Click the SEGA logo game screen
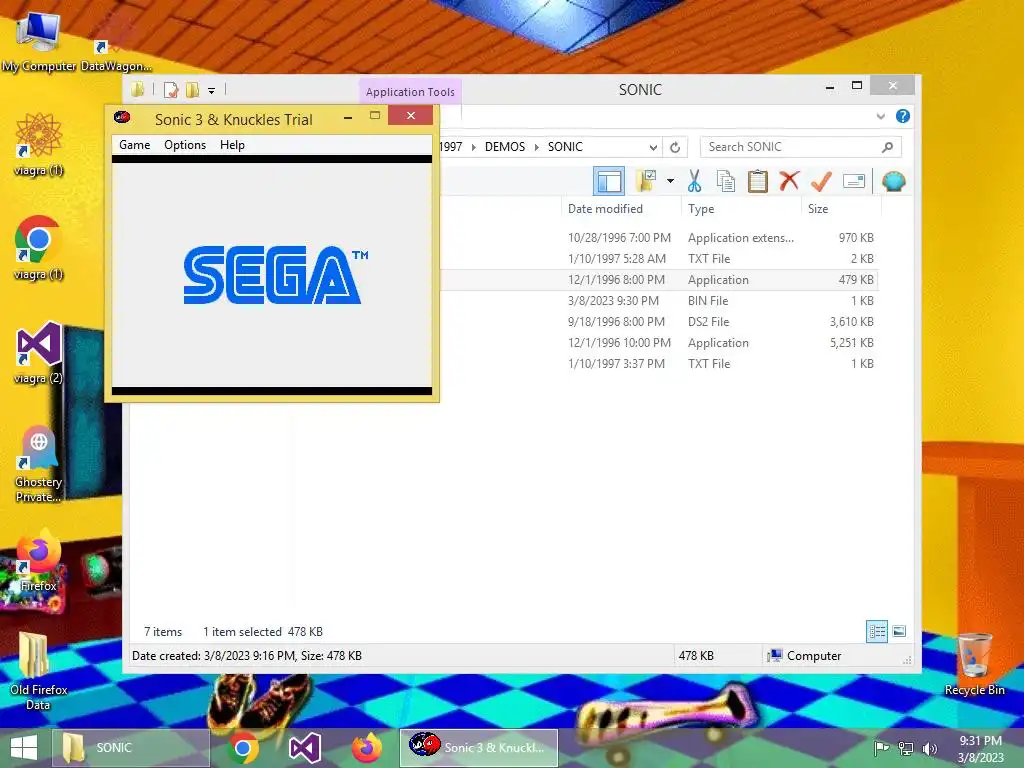Screen dimensions: 1024x768 pyautogui.click(x=272, y=275)
